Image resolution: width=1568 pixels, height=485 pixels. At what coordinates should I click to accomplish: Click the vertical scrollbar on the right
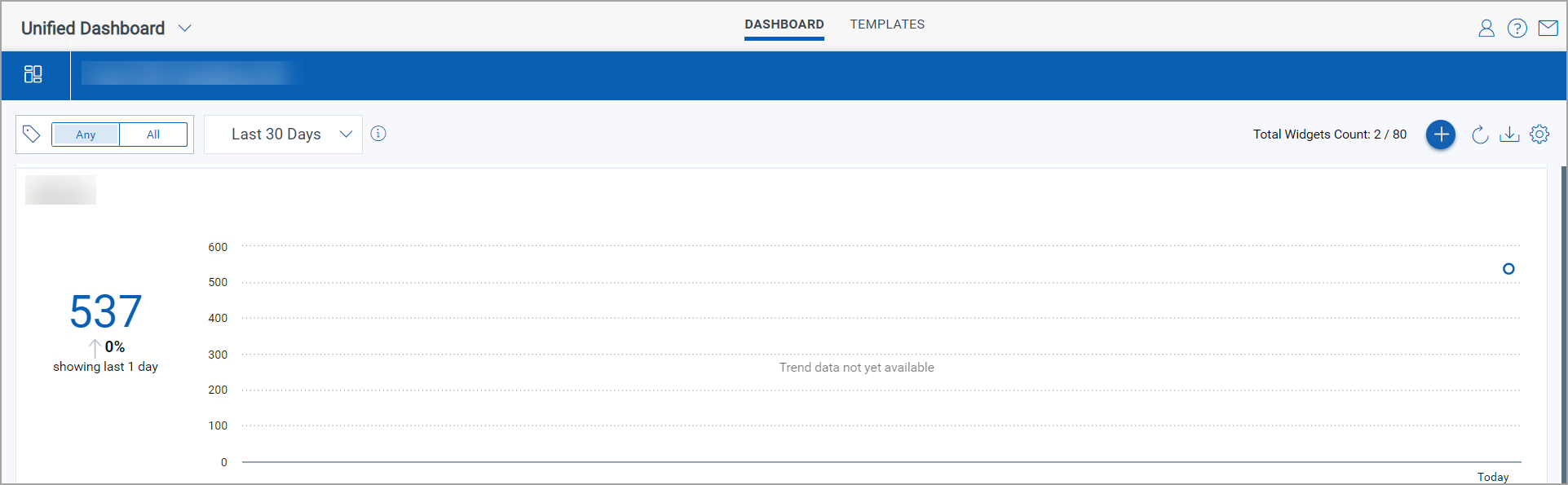1563,325
